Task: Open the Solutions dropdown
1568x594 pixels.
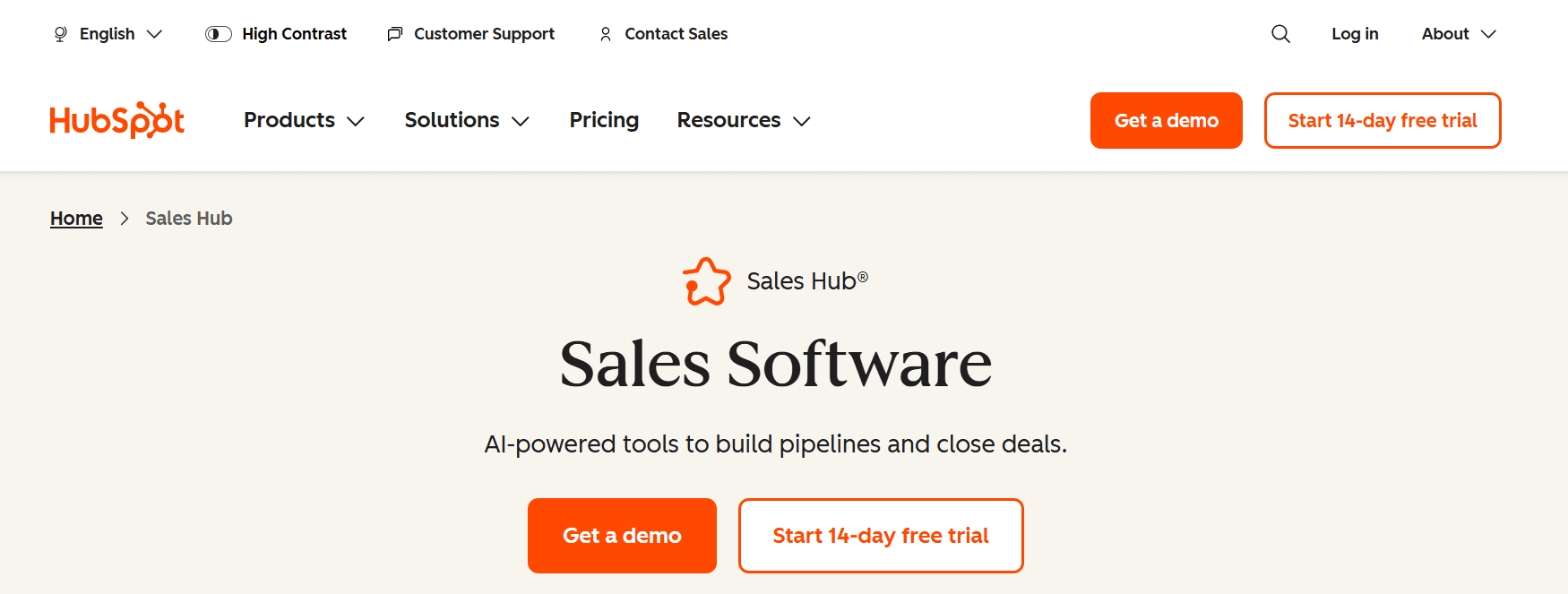Action: pyautogui.click(x=466, y=120)
